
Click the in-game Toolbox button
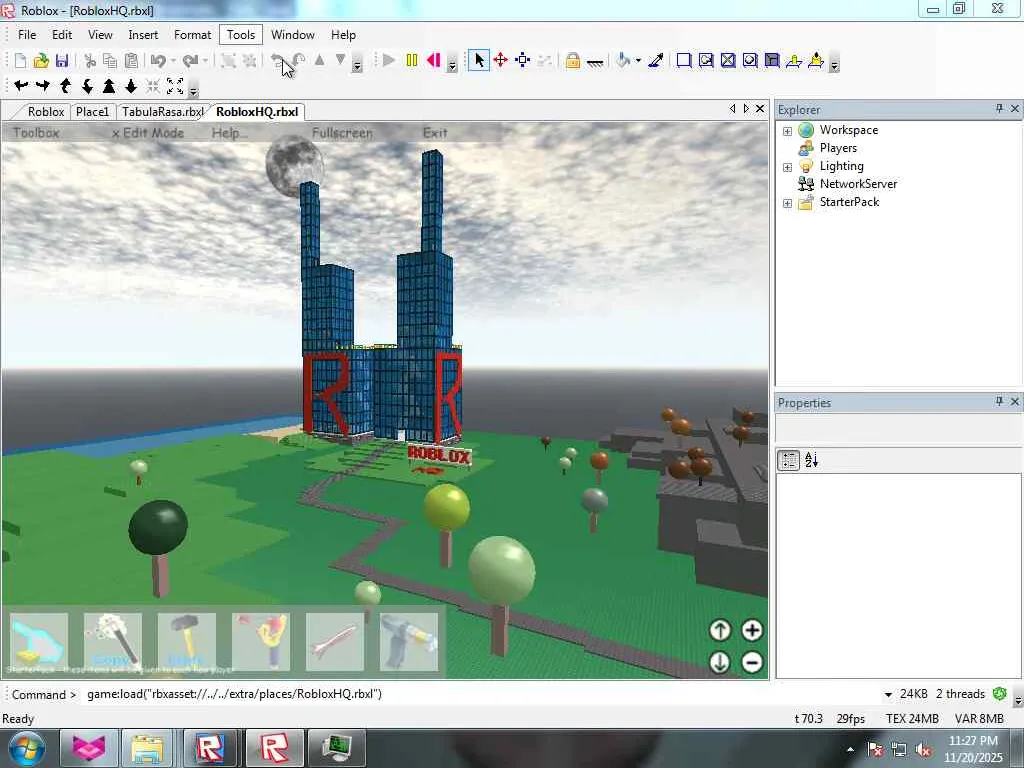pos(37,133)
